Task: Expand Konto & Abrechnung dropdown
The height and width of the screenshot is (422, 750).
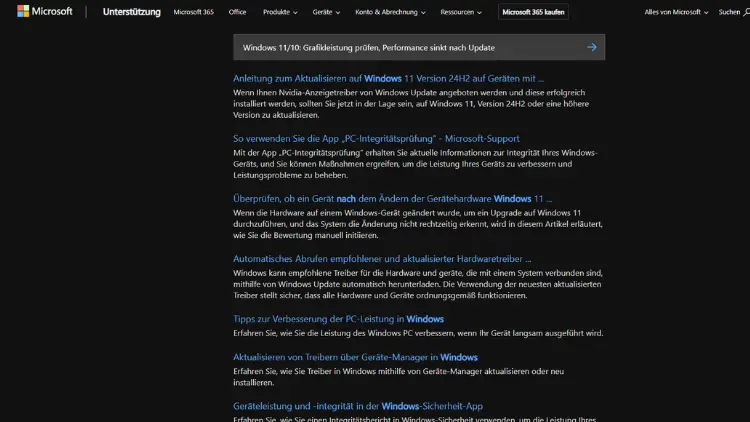Action: [x=390, y=12]
